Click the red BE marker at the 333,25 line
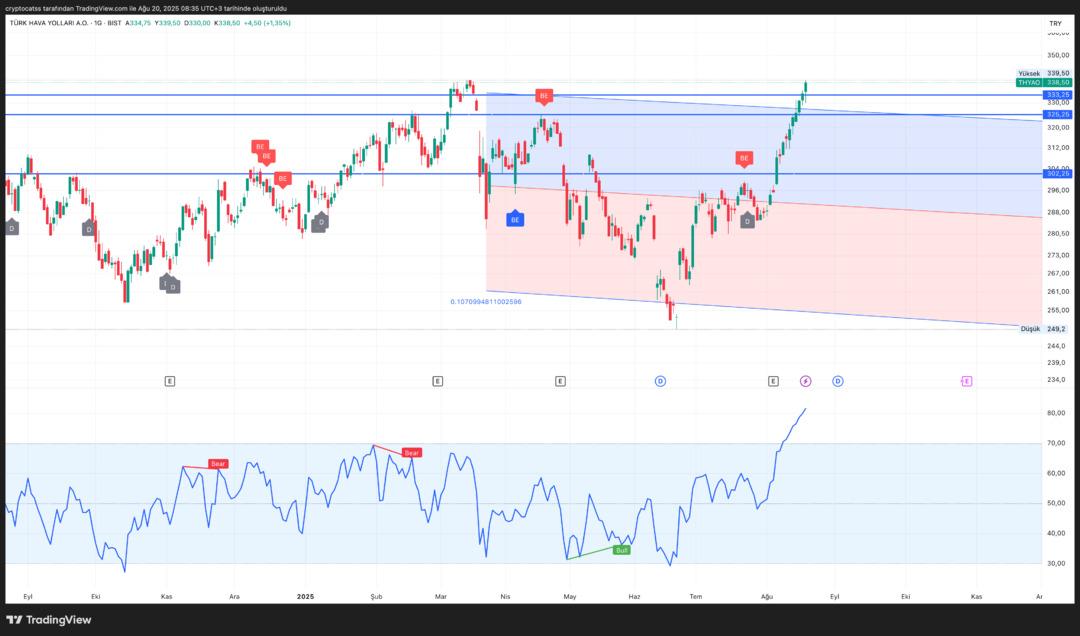 click(x=544, y=96)
